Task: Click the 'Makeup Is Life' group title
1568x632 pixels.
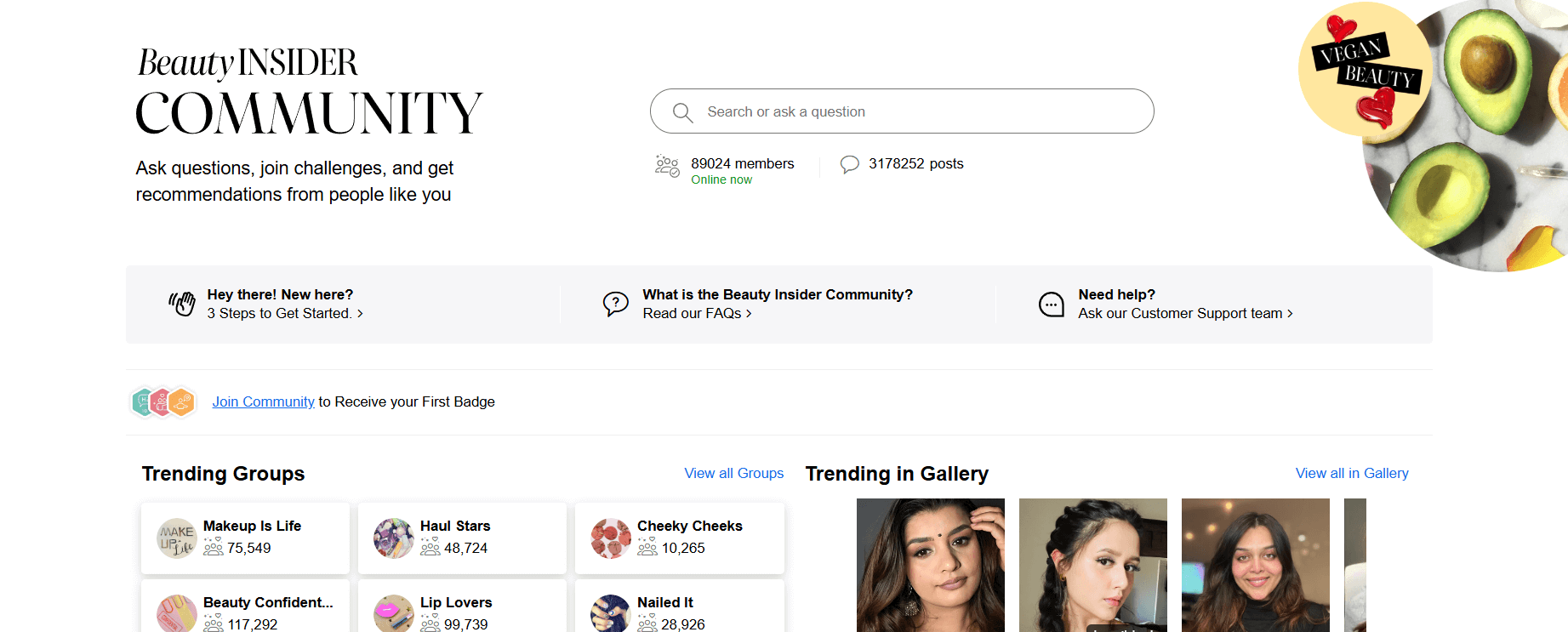Action: click(252, 526)
